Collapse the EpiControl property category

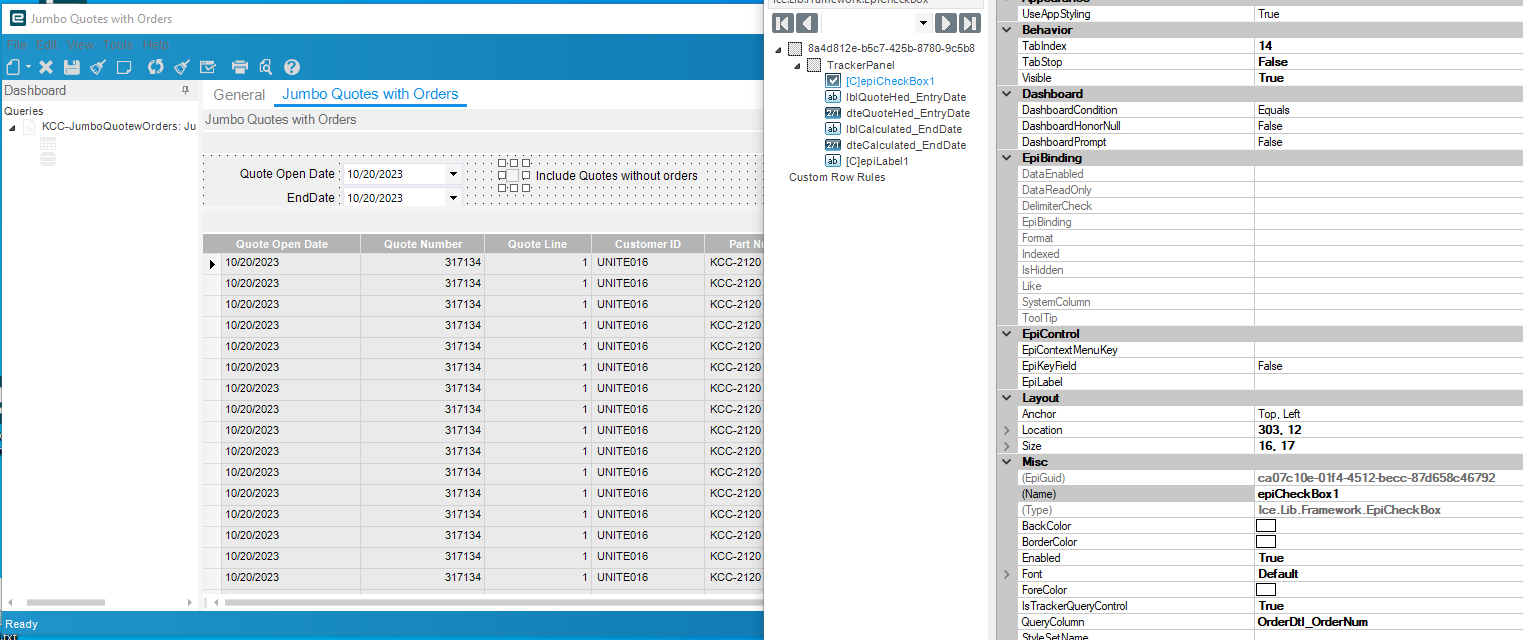coord(1006,334)
